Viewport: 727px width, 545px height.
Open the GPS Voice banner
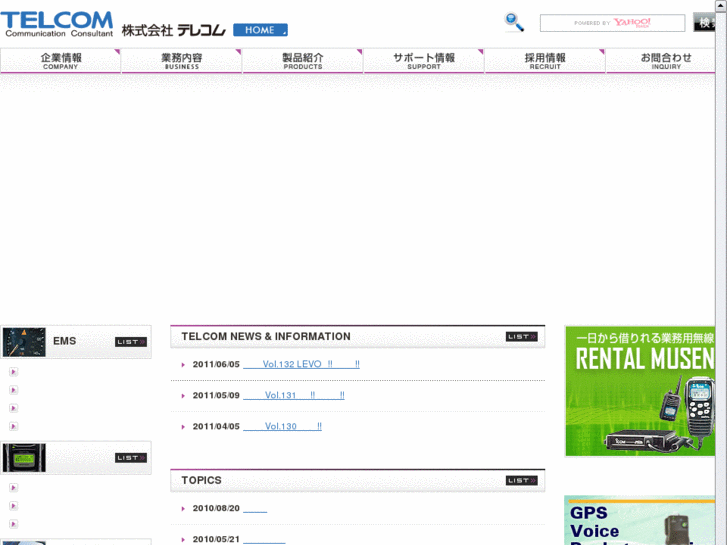click(x=640, y=520)
